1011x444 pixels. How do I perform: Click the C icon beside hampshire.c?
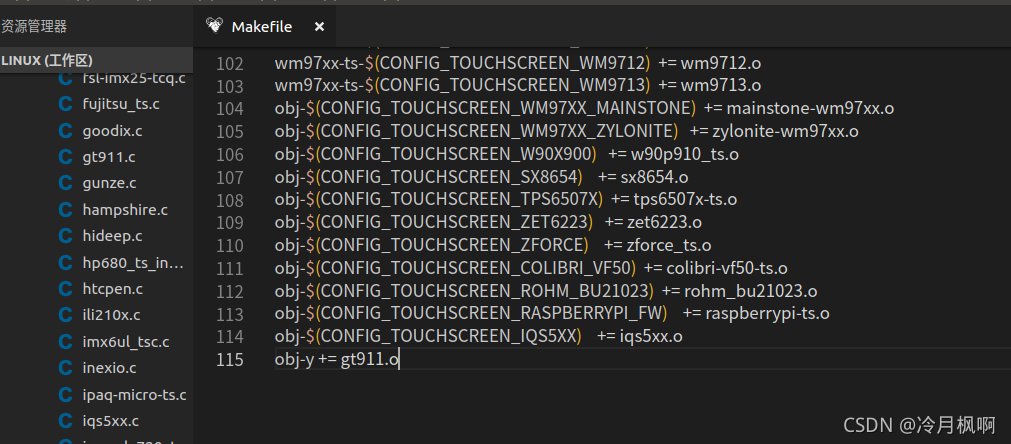point(65,210)
